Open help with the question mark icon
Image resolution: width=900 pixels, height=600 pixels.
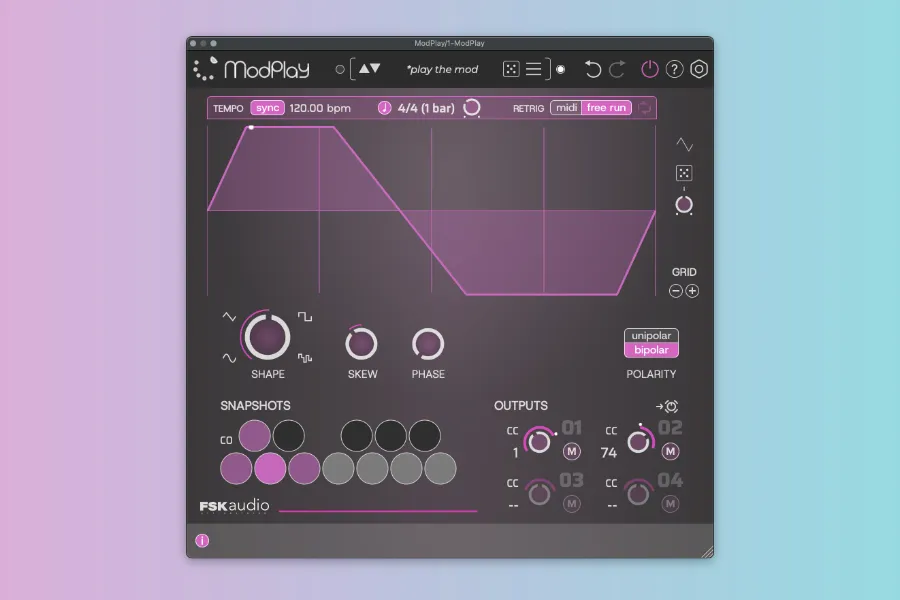point(675,69)
